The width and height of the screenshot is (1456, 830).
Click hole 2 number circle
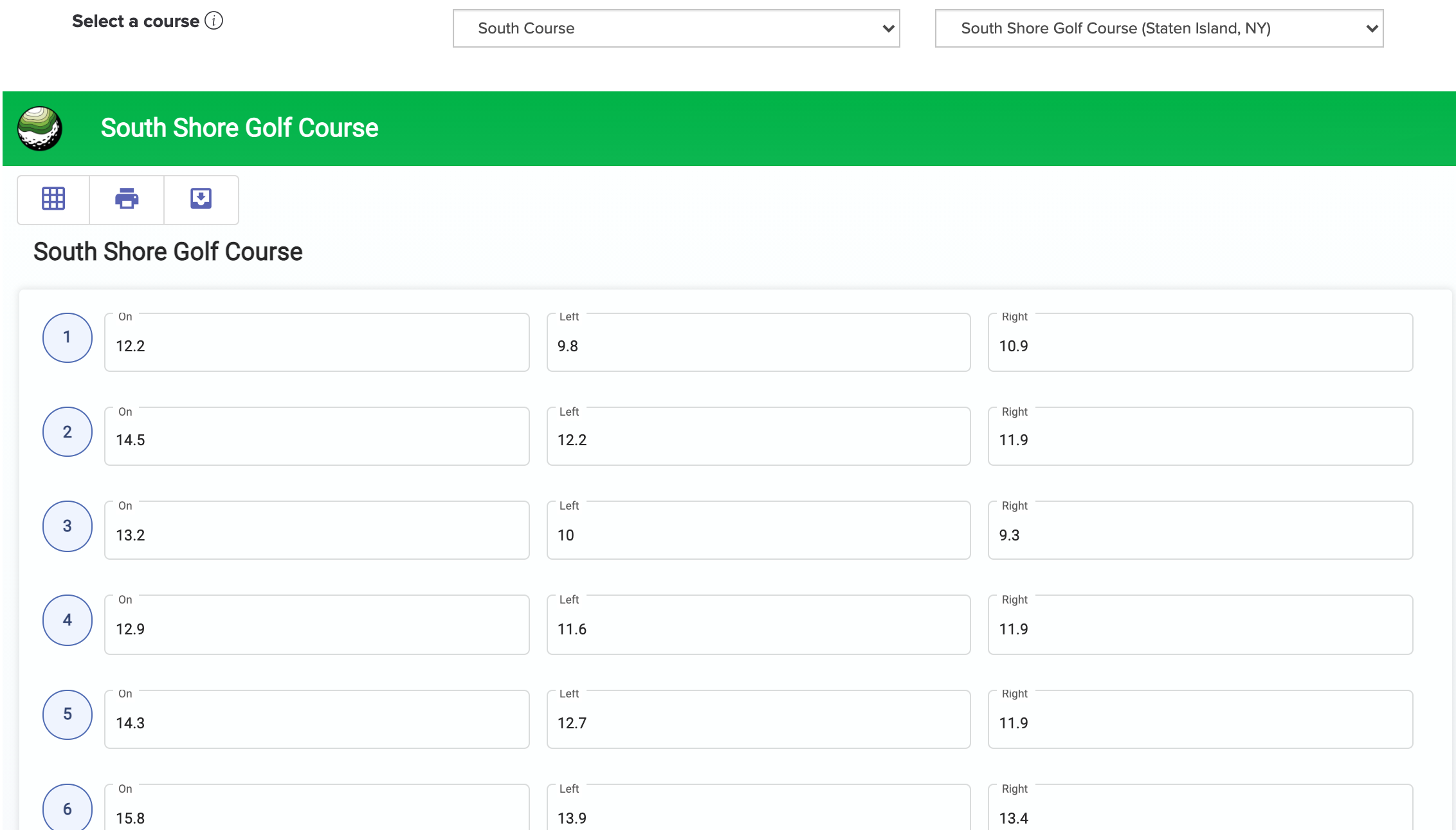(68, 432)
